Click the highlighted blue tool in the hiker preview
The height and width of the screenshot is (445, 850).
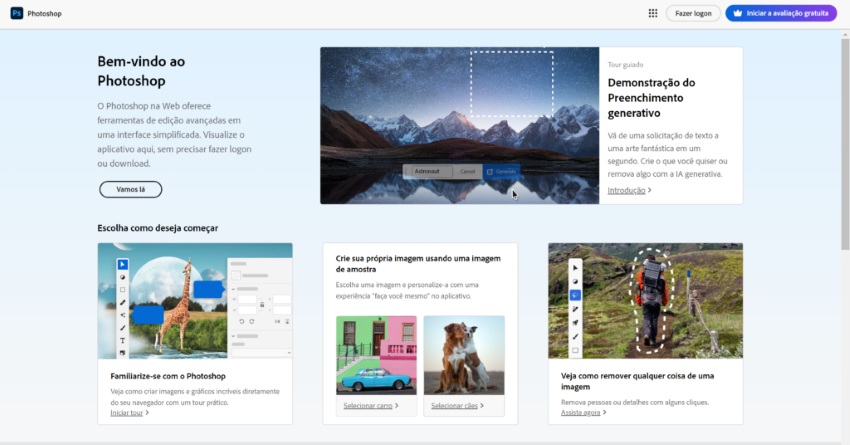(575, 295)
